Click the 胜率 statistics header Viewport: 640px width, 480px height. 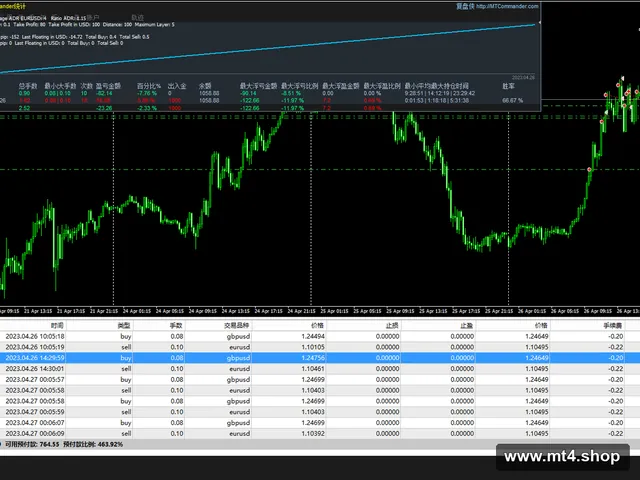508,86
